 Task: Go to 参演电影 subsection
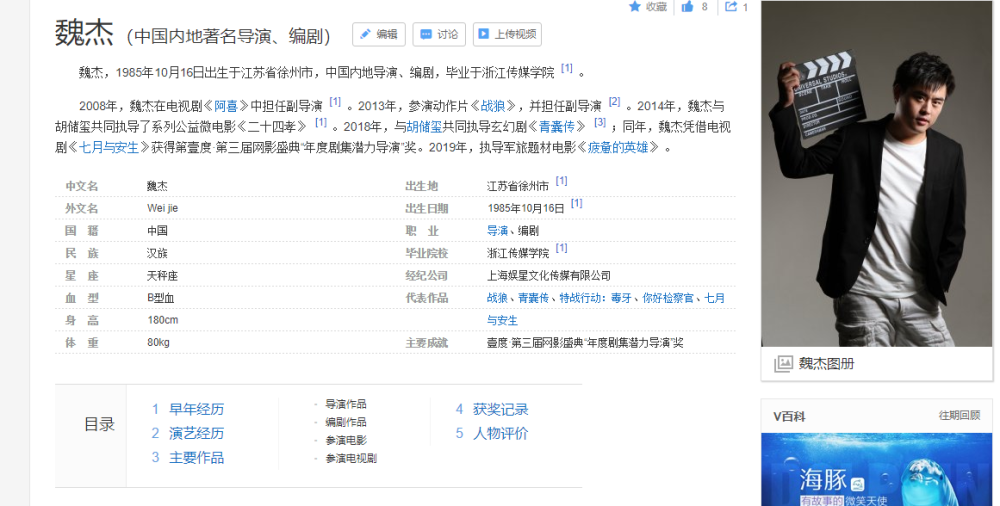[x=346, y=440]
